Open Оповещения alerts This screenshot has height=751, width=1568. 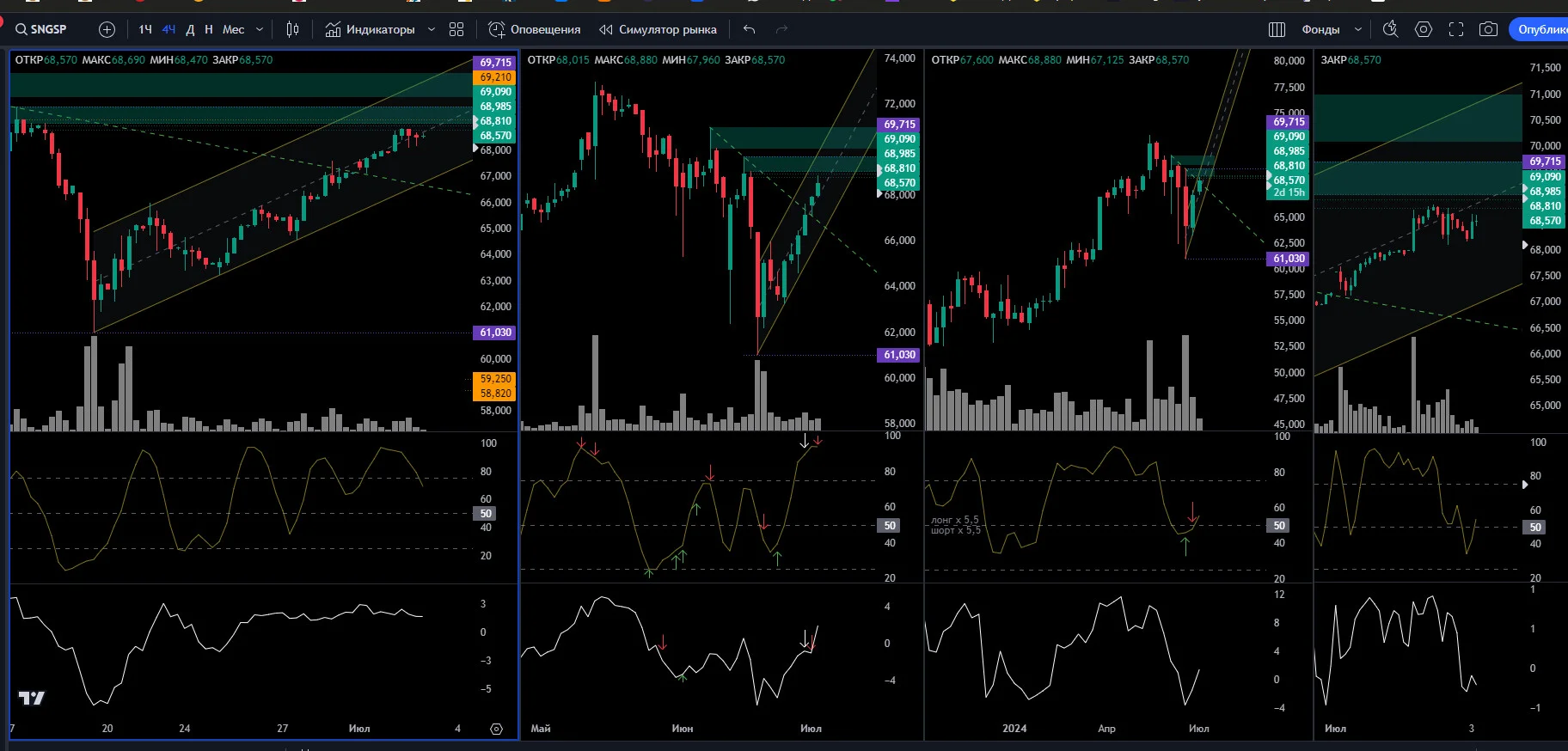tap(535, 29)
